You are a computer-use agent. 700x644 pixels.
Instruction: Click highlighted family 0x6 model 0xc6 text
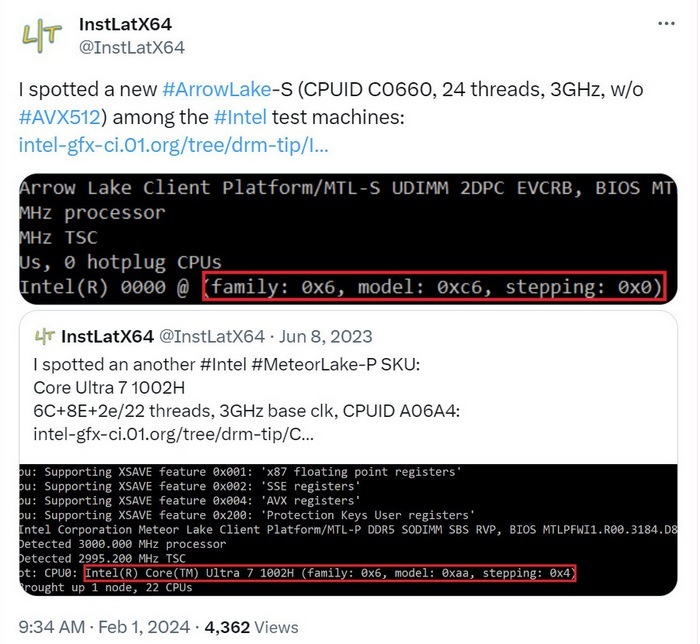[434, 286]
